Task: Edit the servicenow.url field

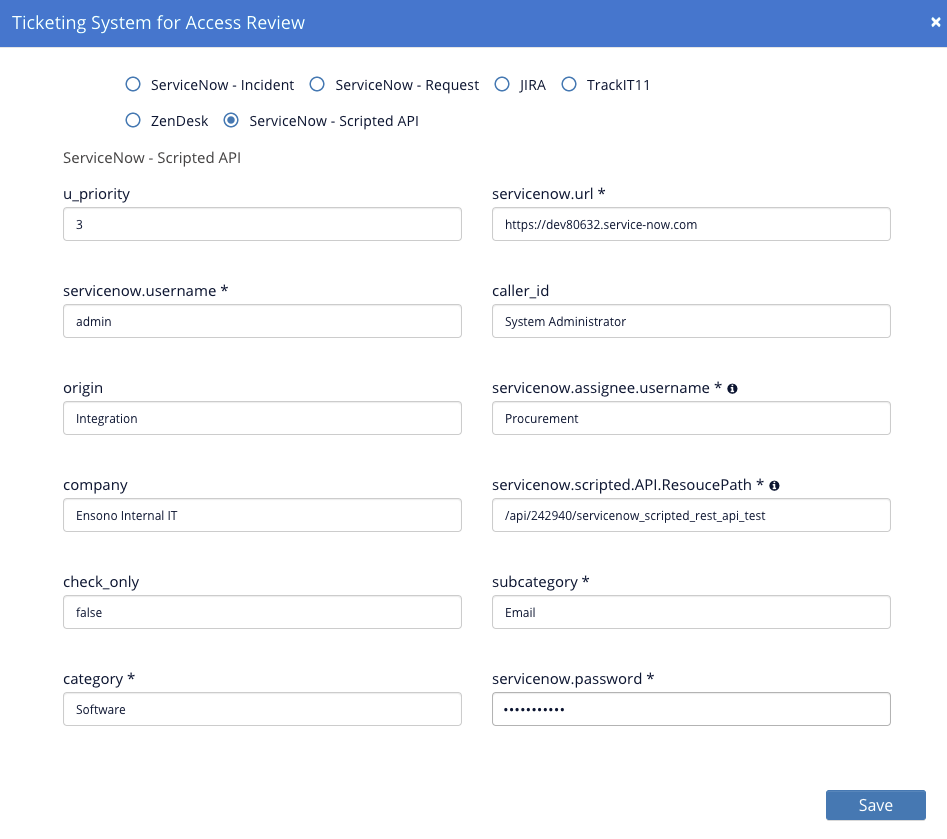Action: click(x=691, y=224)
